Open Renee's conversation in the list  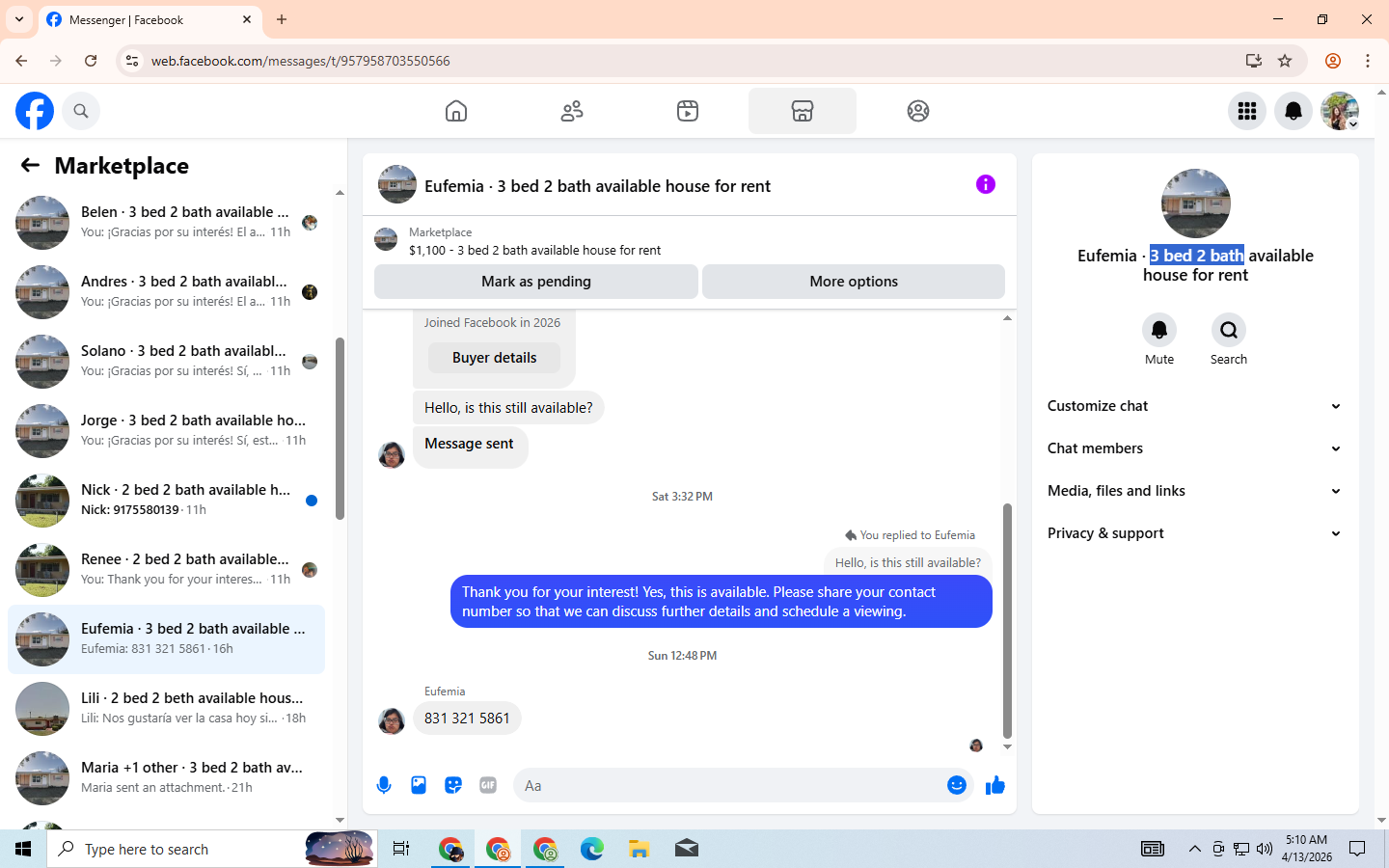tap(166, 570)
